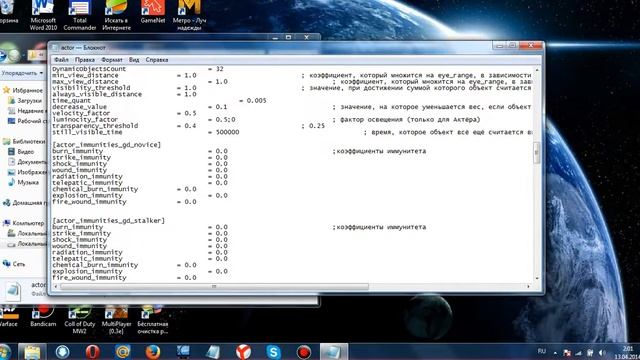Viewport: 640px width, 360px height.
Task: Switch to Explorer folder in taskbar
Action: coord(32,352)
